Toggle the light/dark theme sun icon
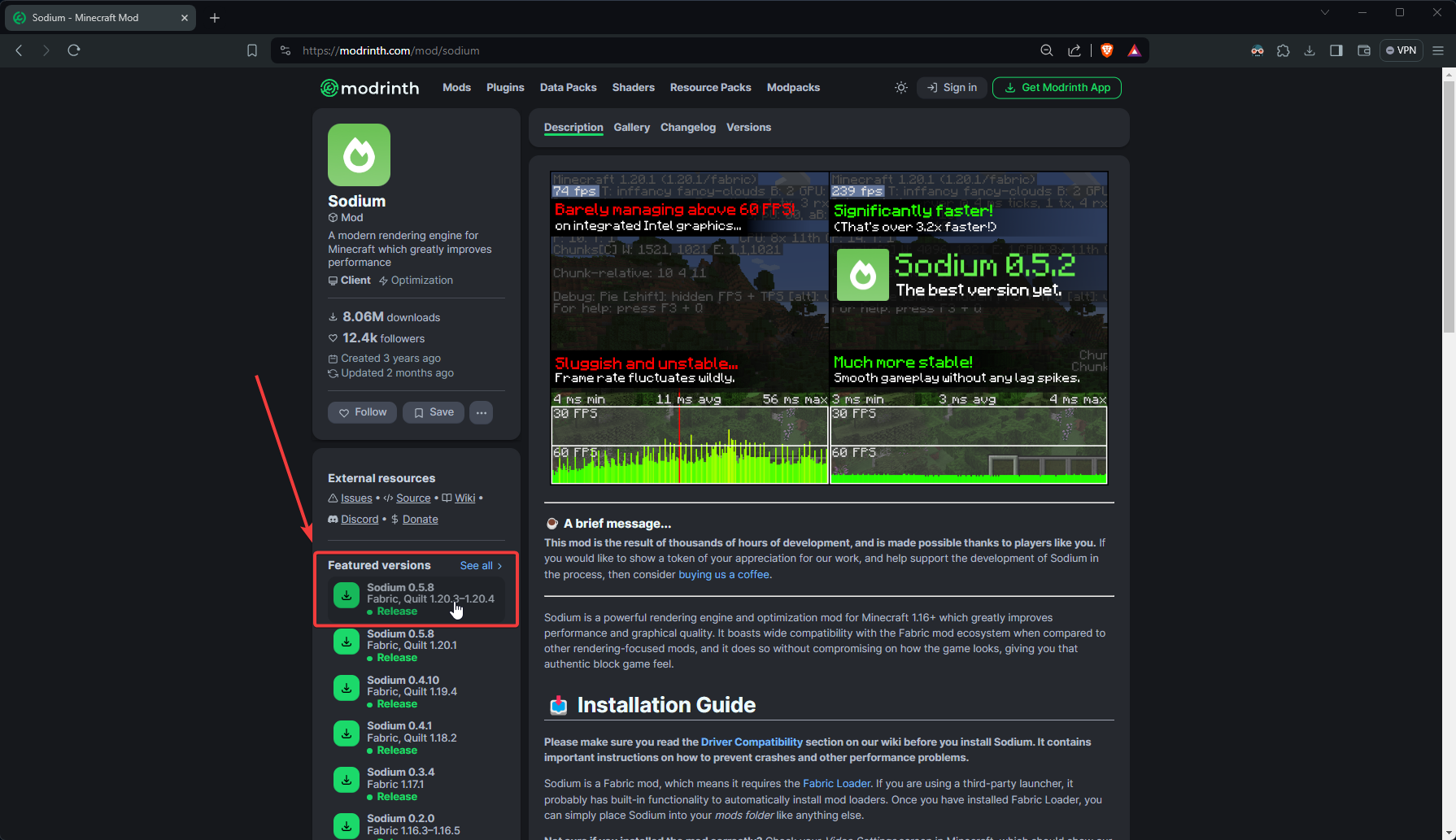The height and width of the screenshot is (840, 1456). 901,88
